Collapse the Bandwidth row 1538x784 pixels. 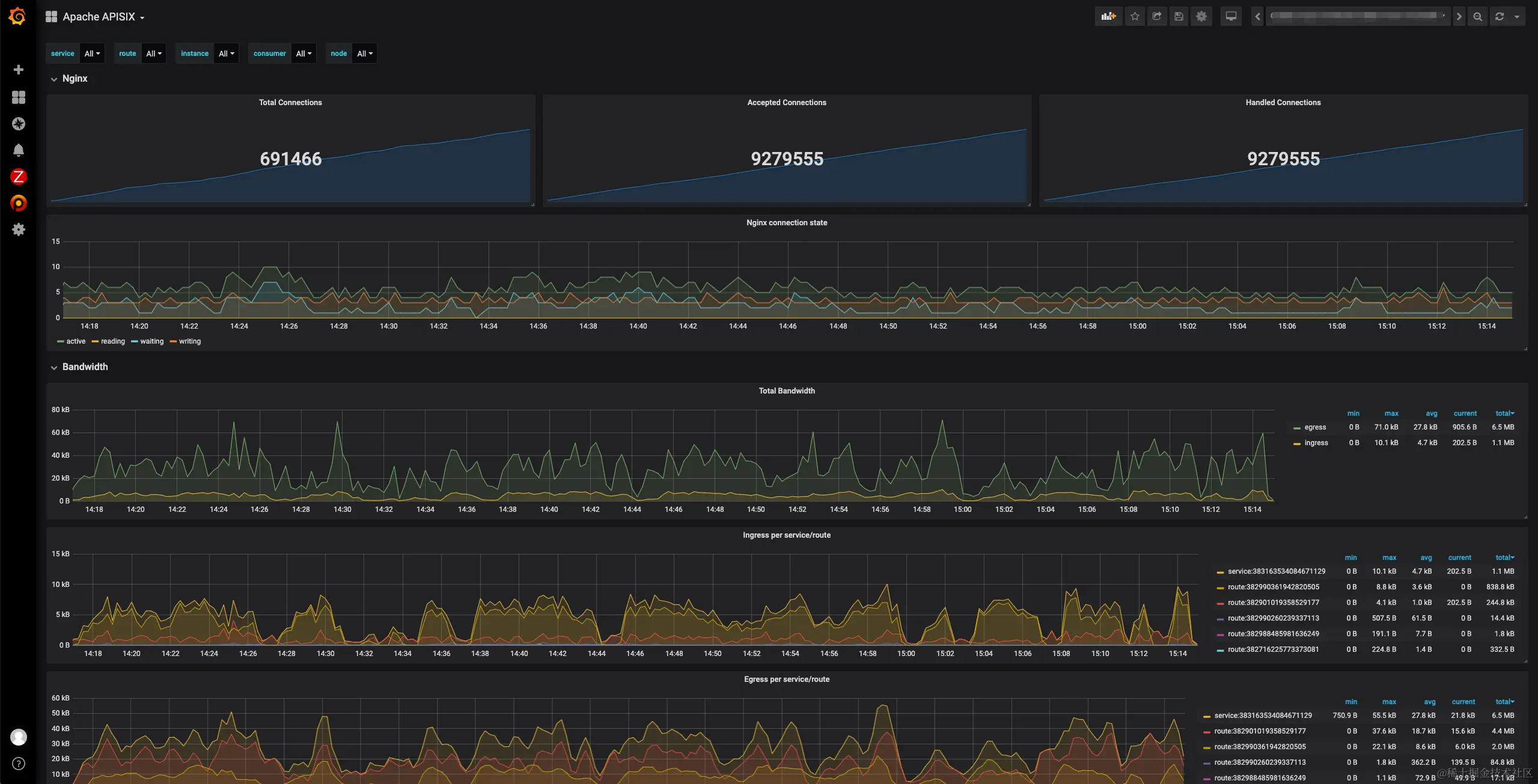pos(85,367)
